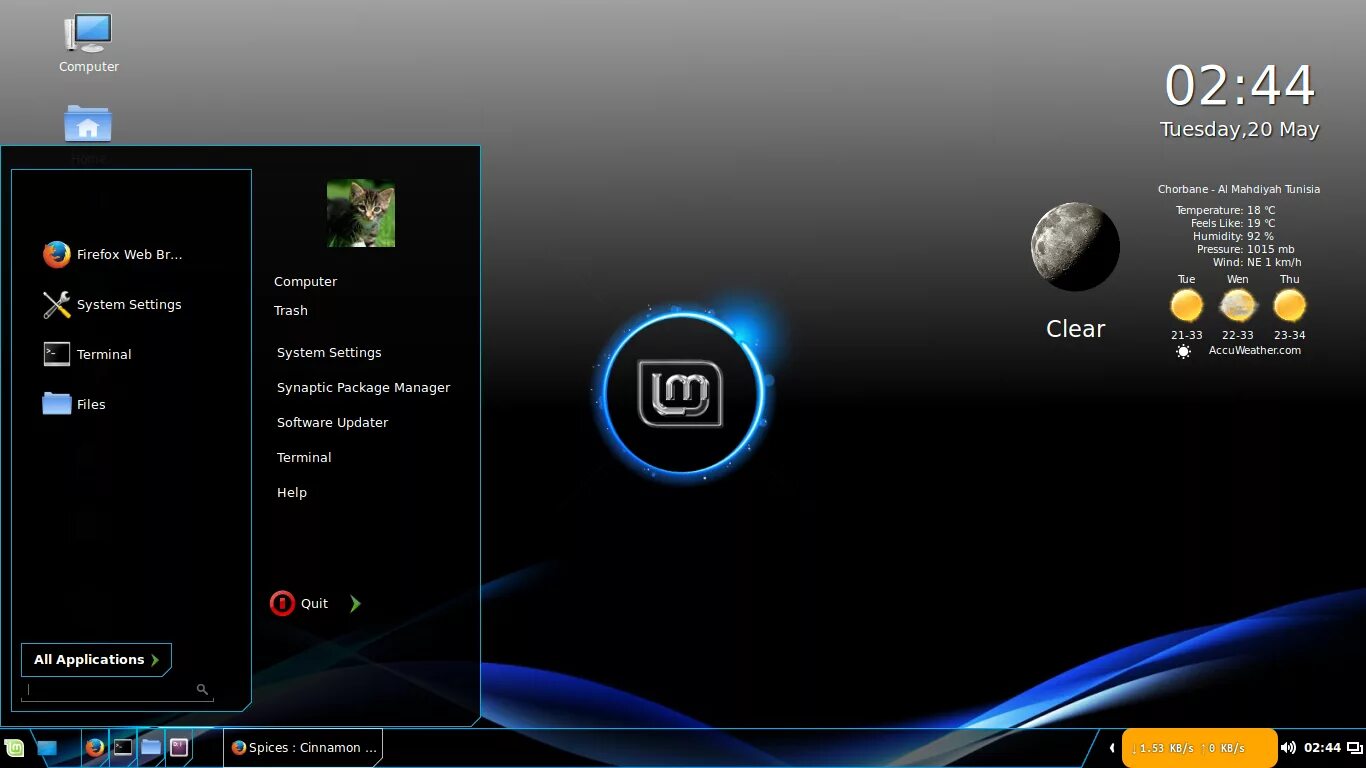Click the search magnifier icon in menu
Viewport: 1366px width, 768px height.
coord(202,689)
